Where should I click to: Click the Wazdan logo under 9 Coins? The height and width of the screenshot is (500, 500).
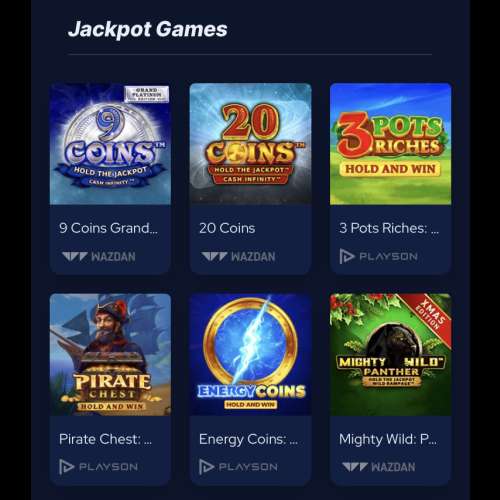pos(99,256)
